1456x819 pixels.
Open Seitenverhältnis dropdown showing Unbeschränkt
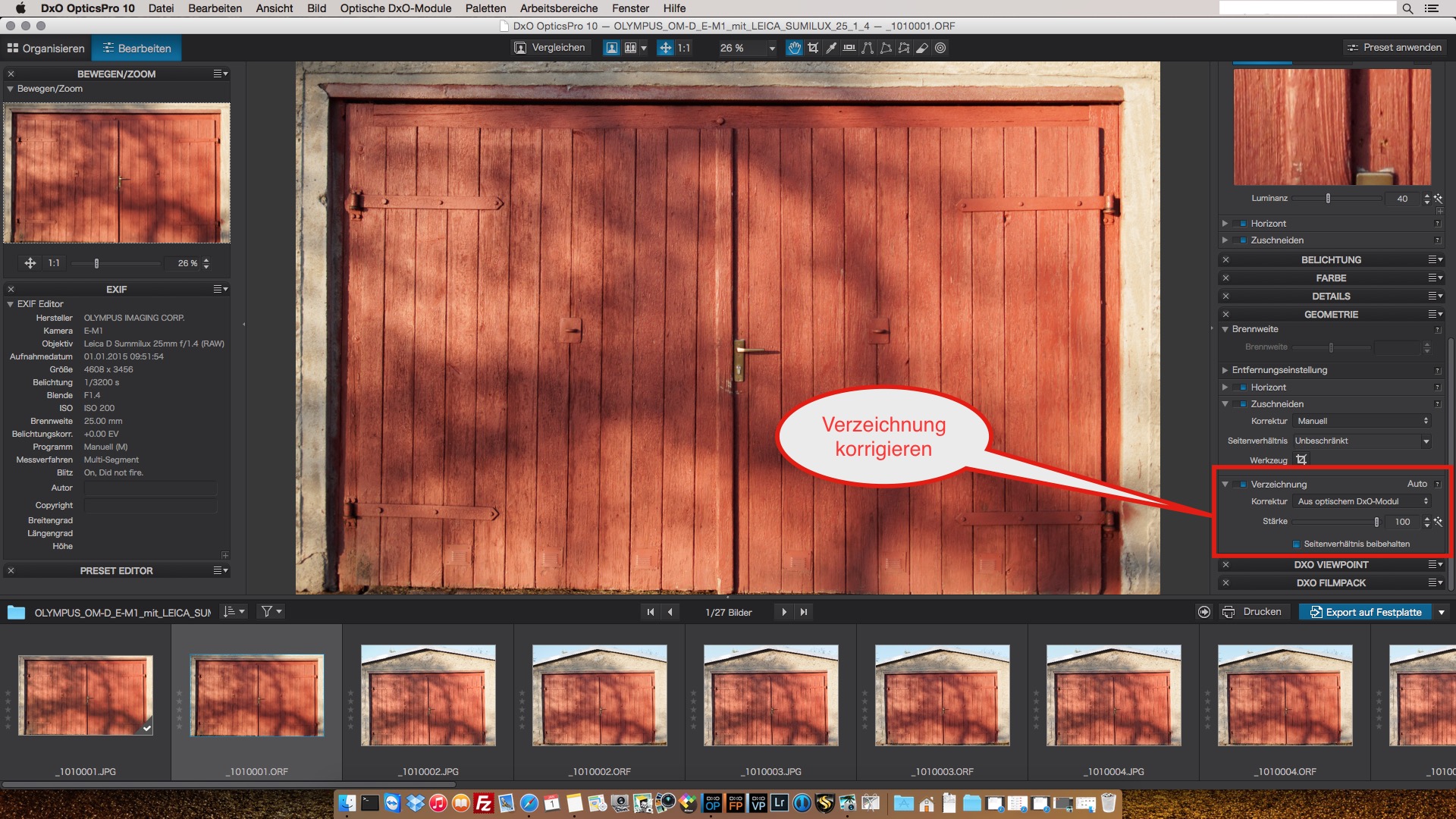pyautogui.click(x=1362, y=441)
